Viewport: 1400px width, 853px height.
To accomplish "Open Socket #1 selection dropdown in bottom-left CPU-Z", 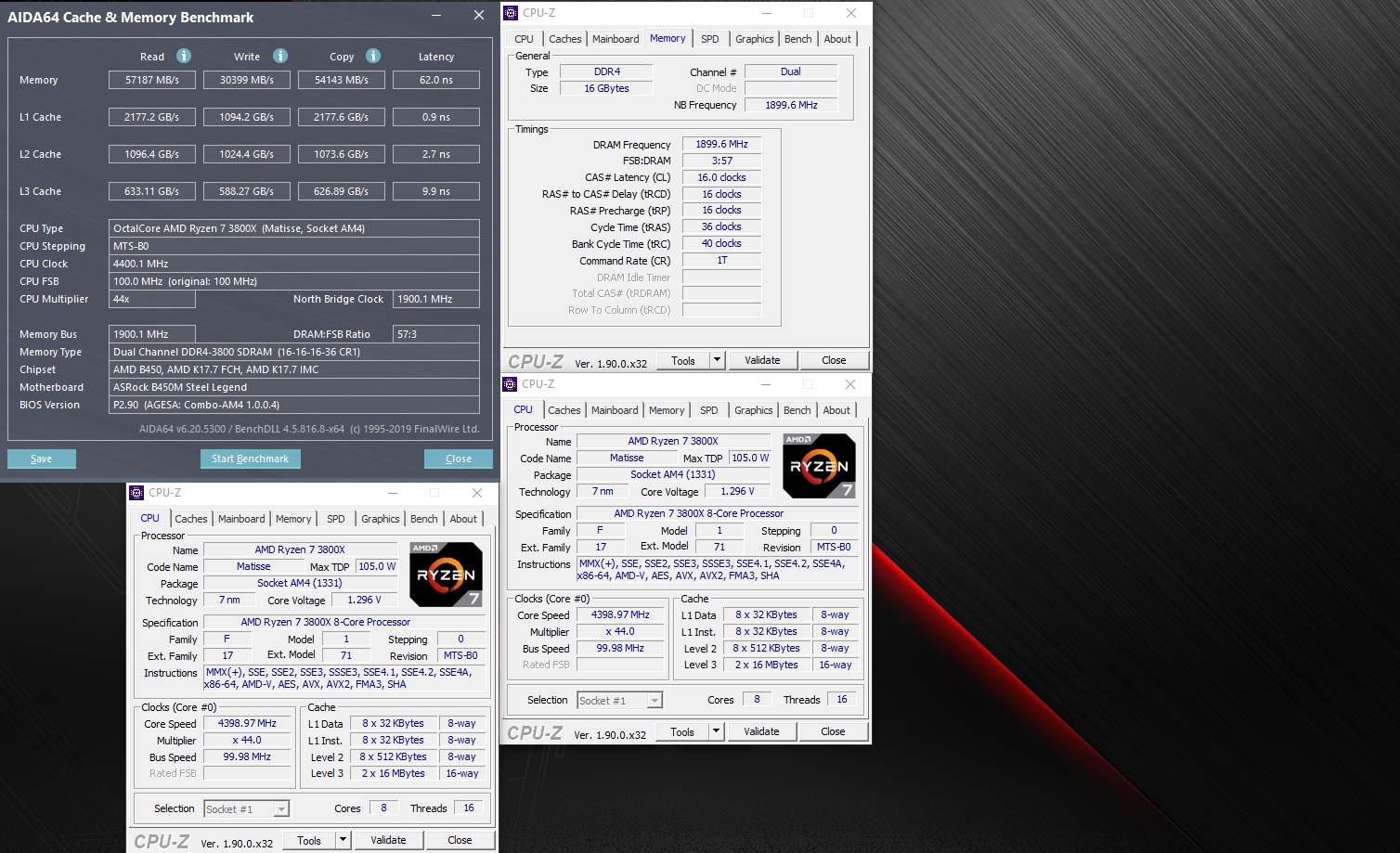I will (x=246, y=809).
